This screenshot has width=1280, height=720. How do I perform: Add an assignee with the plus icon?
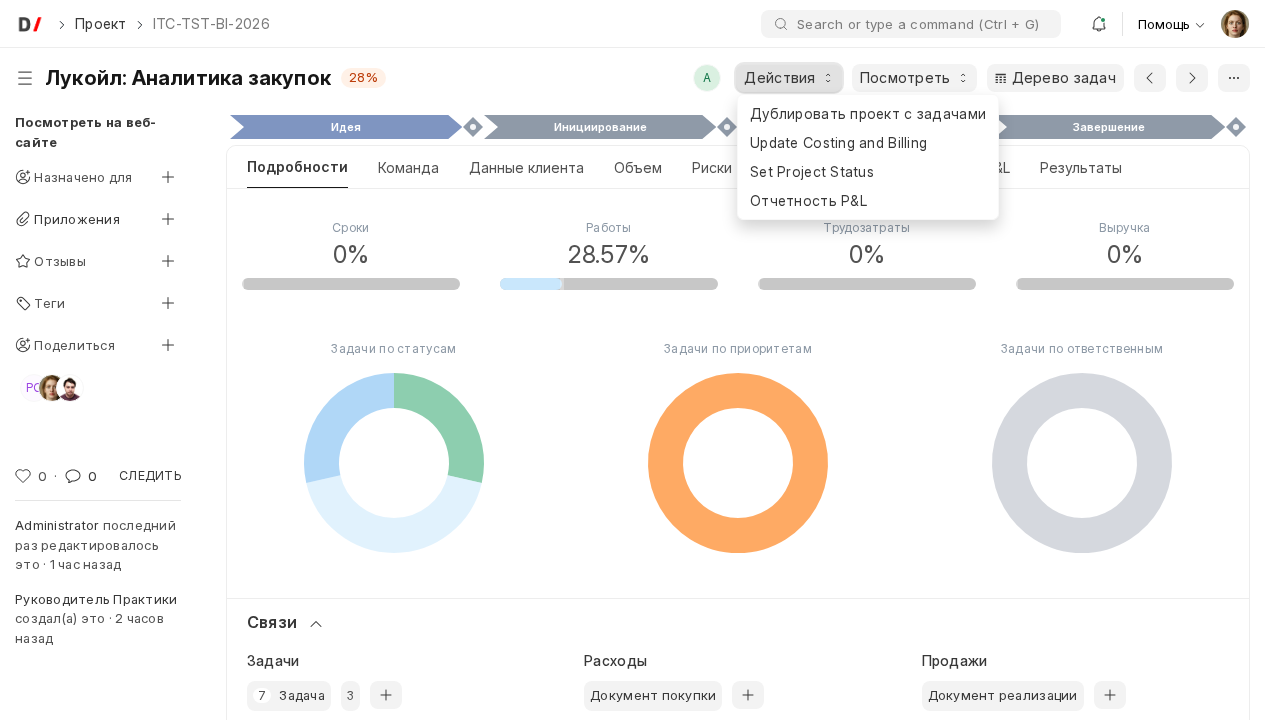tap(168, 177)
